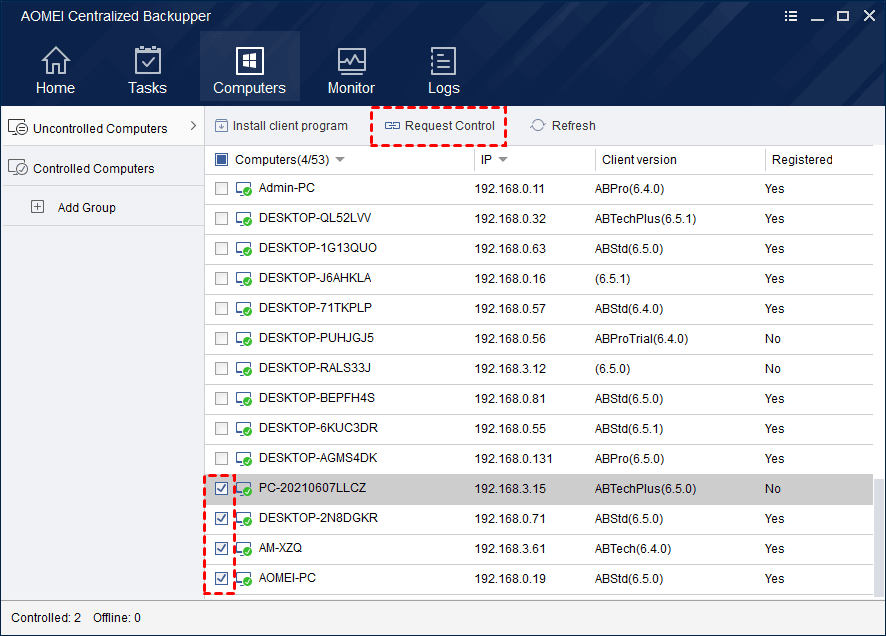The height and width of the screenshot is (636, 886).
Task: Click the Install client program button
Action: [281, 125]
